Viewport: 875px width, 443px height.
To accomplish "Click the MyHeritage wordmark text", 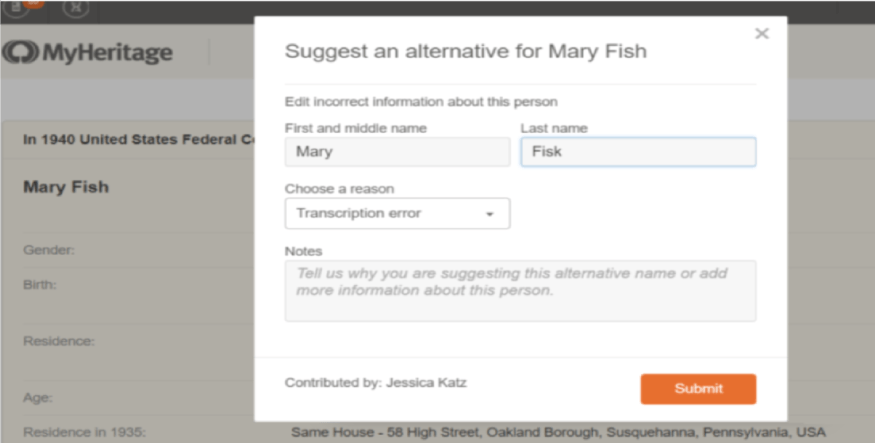I will coord(107,53).
